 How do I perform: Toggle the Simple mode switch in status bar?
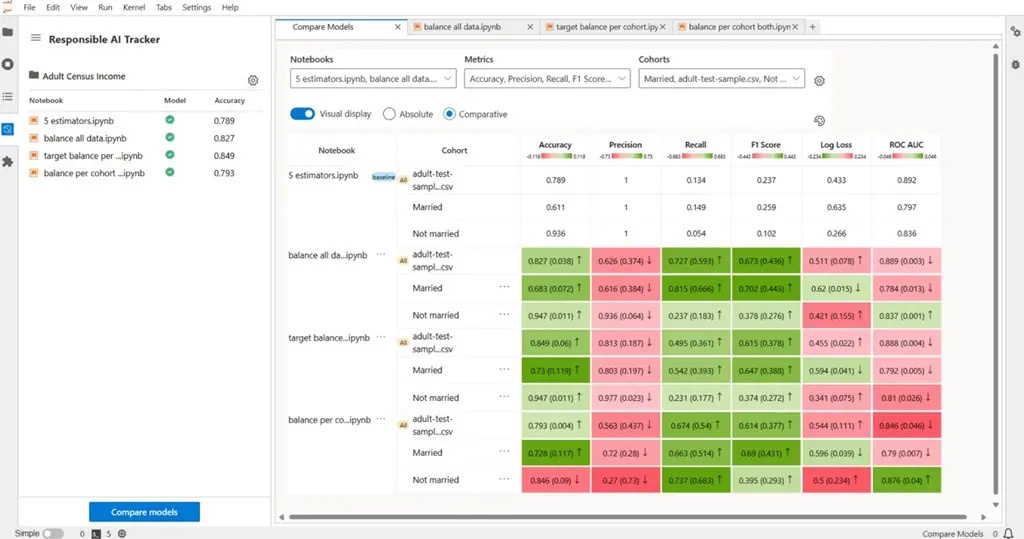(53, 534)
